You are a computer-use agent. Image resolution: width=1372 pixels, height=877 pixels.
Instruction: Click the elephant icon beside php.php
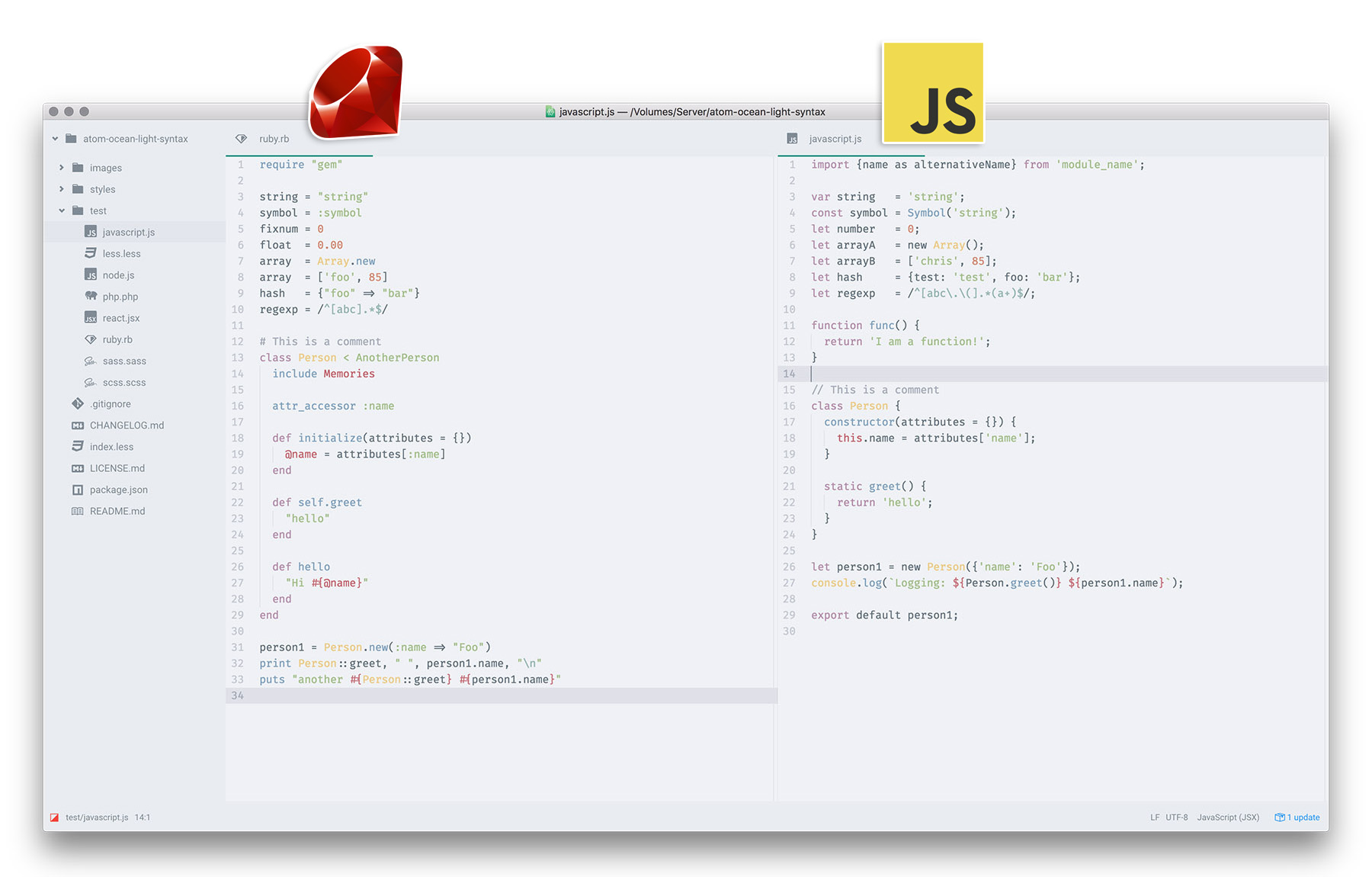click(91, 297)
